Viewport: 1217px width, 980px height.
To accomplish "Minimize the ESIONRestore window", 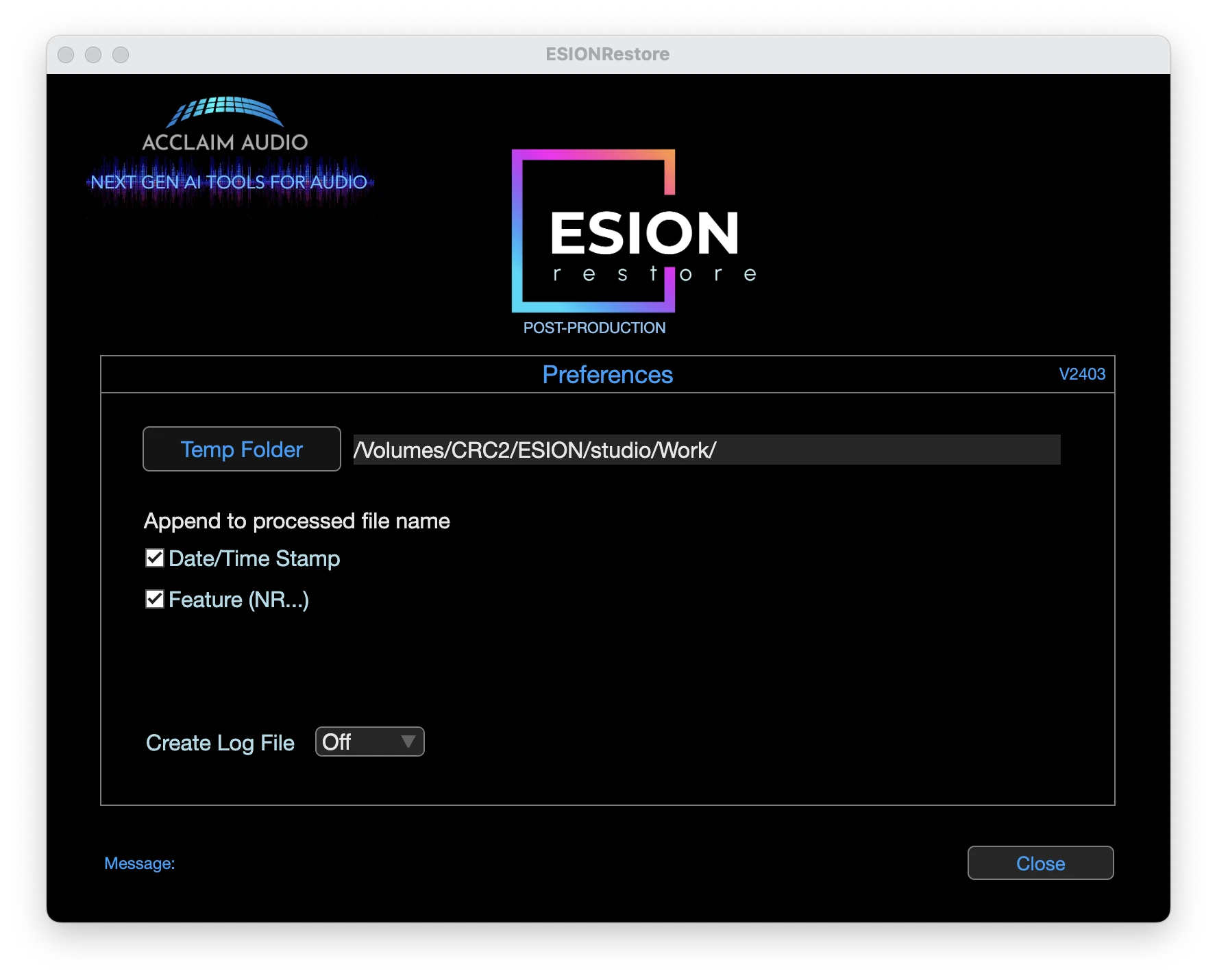I will click(93, 55).
